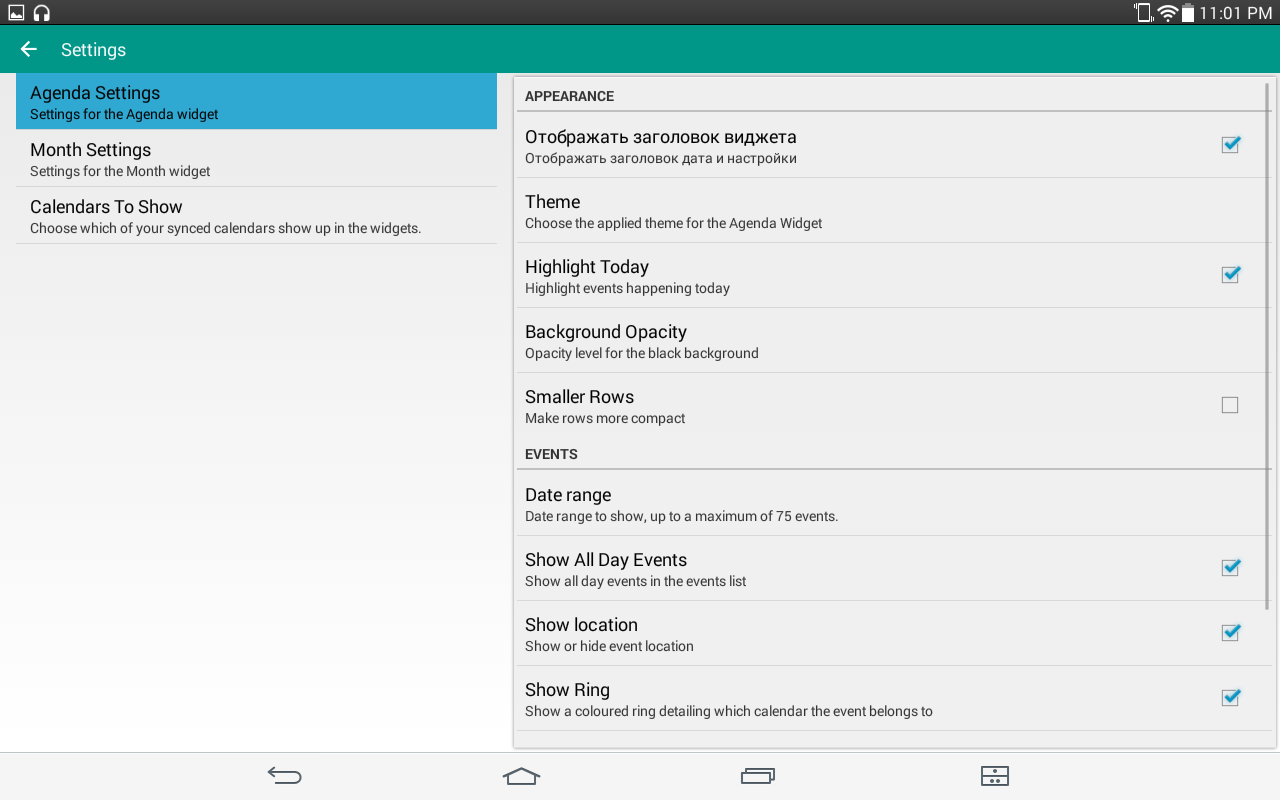The image size is (1280, 800).
Task: Tap the EVENTS section header
Action: [551, 454]
